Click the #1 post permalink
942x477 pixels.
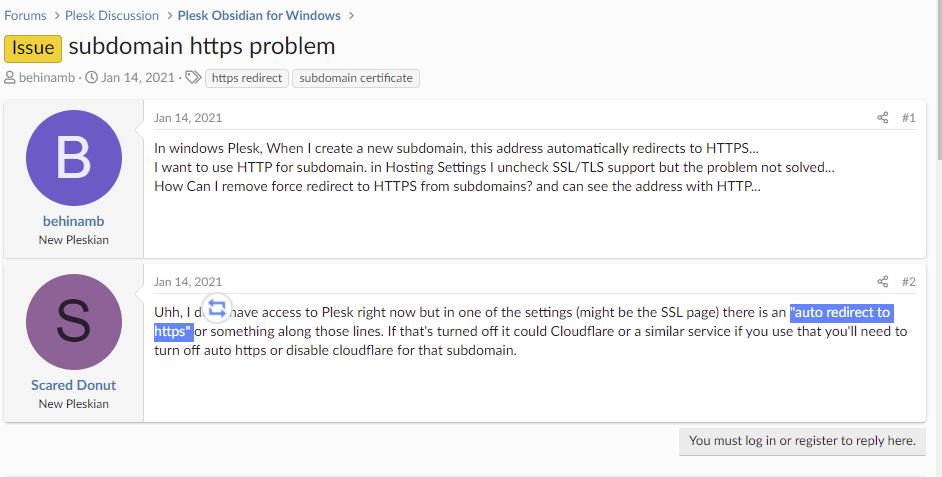(x=908, y=118)
